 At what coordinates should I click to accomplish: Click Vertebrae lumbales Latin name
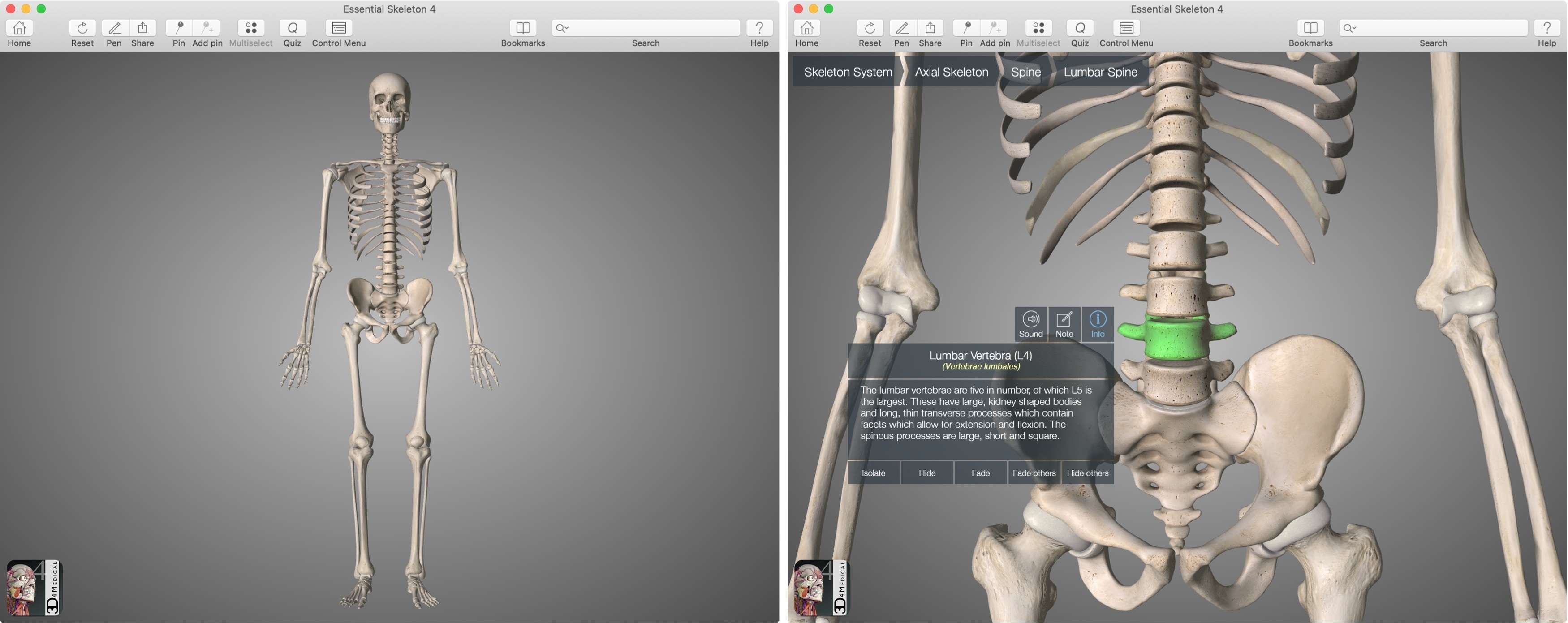pyautogui.click(x=981, y=366)
